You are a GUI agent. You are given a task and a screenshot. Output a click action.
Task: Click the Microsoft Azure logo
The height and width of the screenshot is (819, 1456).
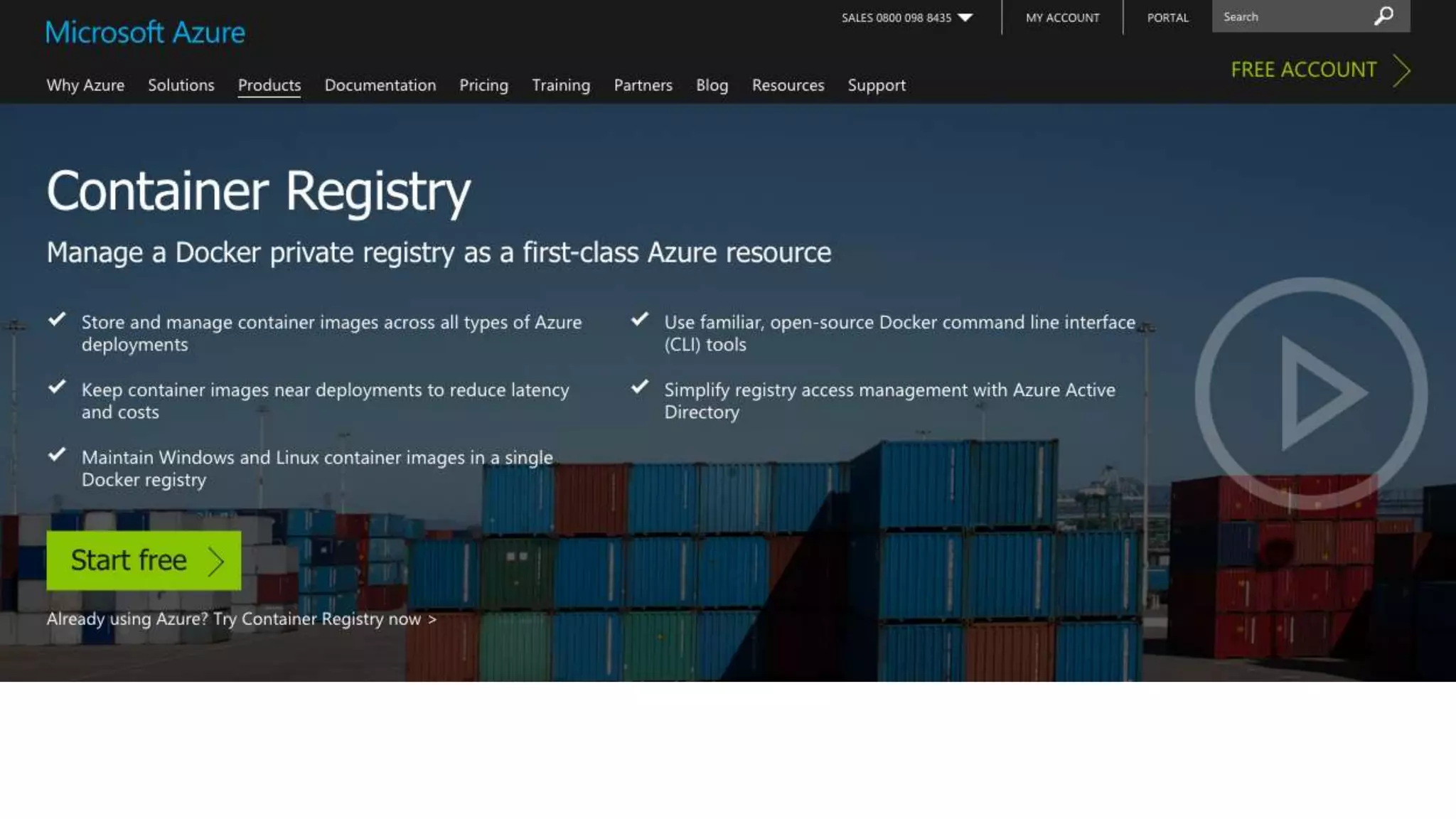tap(145, 33)
